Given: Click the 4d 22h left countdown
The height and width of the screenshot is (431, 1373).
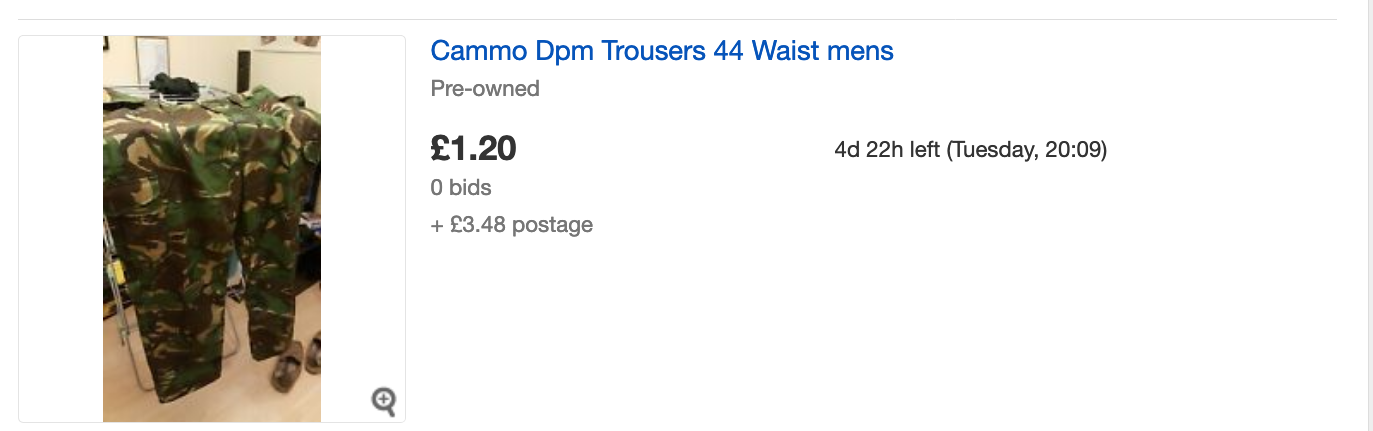Looking at the screenshot, I should (887, 150).
